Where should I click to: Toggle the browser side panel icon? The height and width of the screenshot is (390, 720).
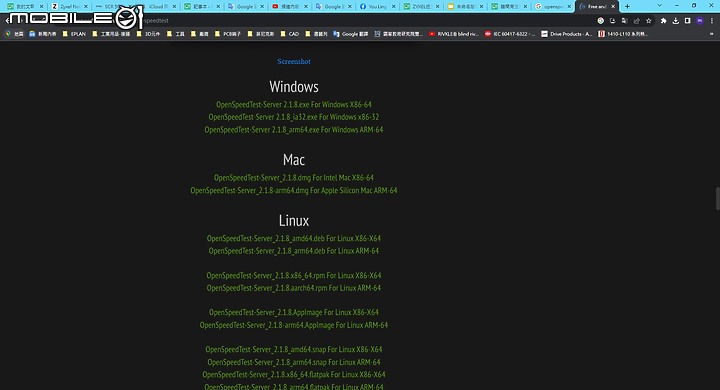pyautogui.click(x=687, y=21)
